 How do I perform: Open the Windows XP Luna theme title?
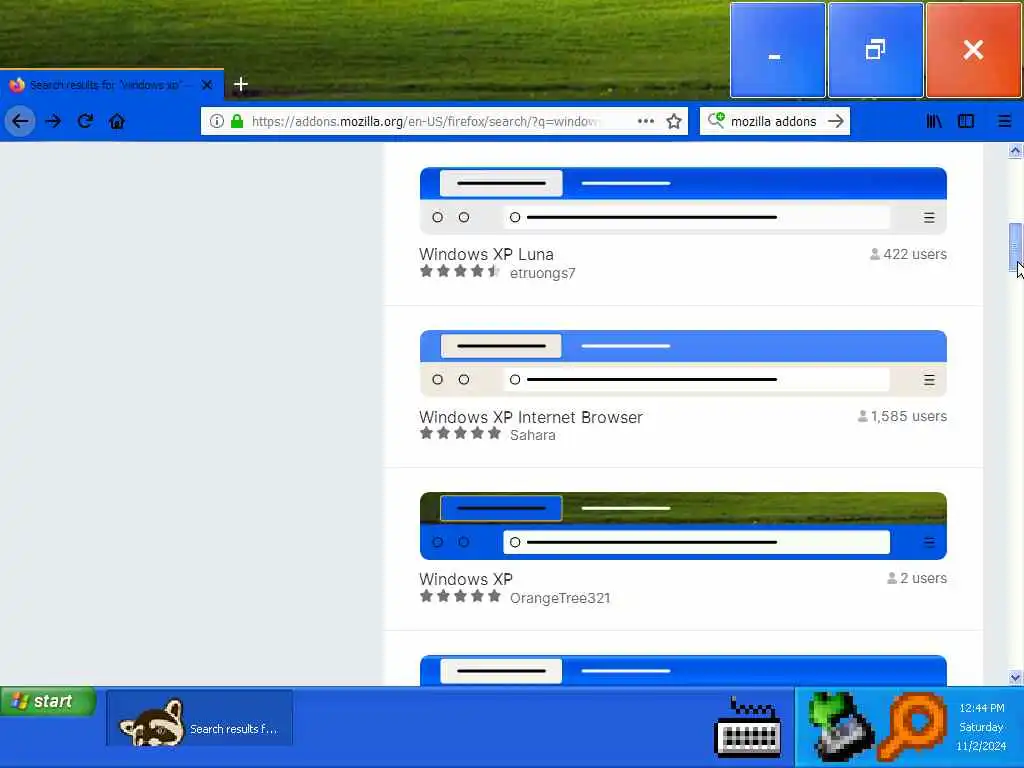[x=486, y=254]
